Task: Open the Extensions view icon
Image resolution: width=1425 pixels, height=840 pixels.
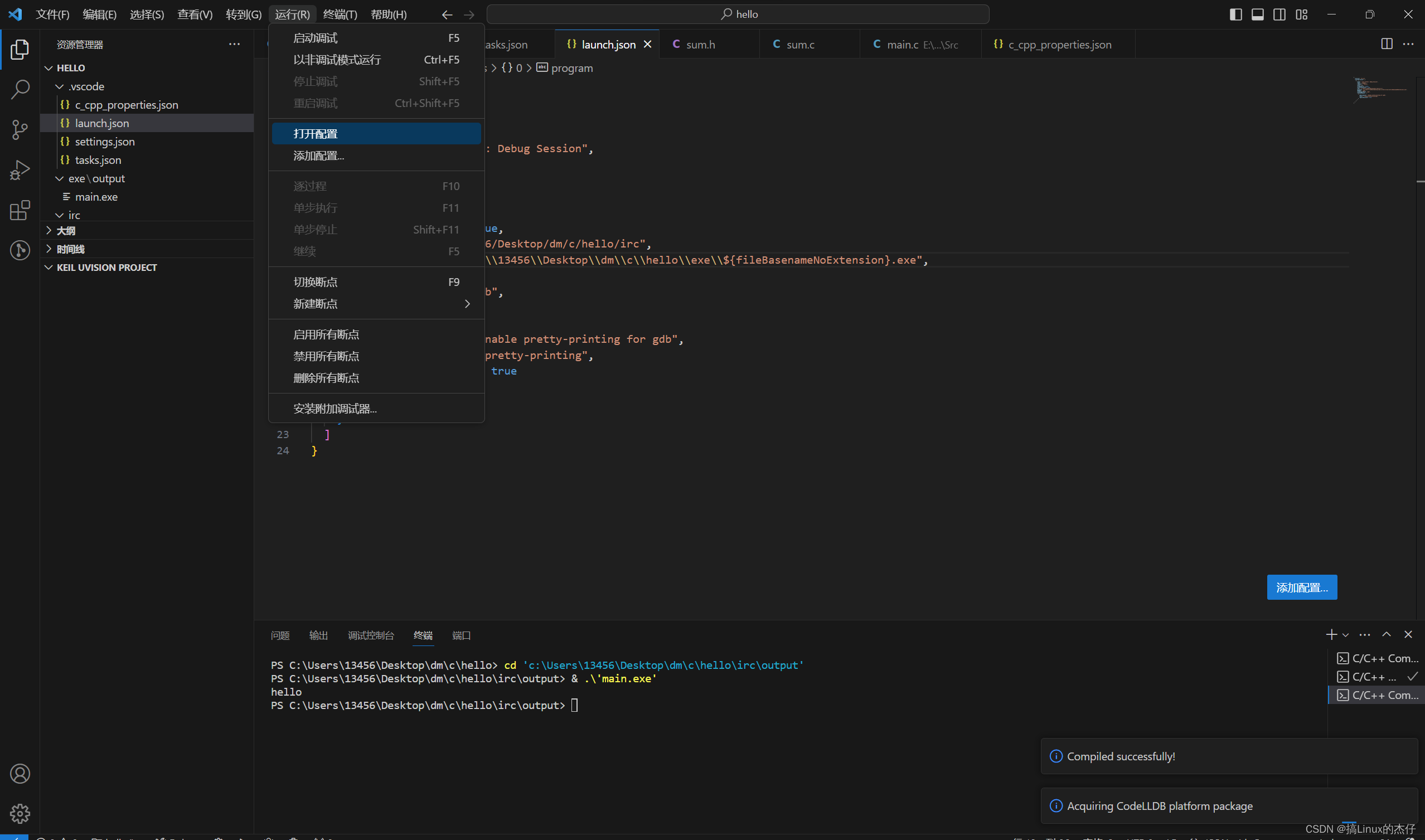Action: [x=20, y=210]
